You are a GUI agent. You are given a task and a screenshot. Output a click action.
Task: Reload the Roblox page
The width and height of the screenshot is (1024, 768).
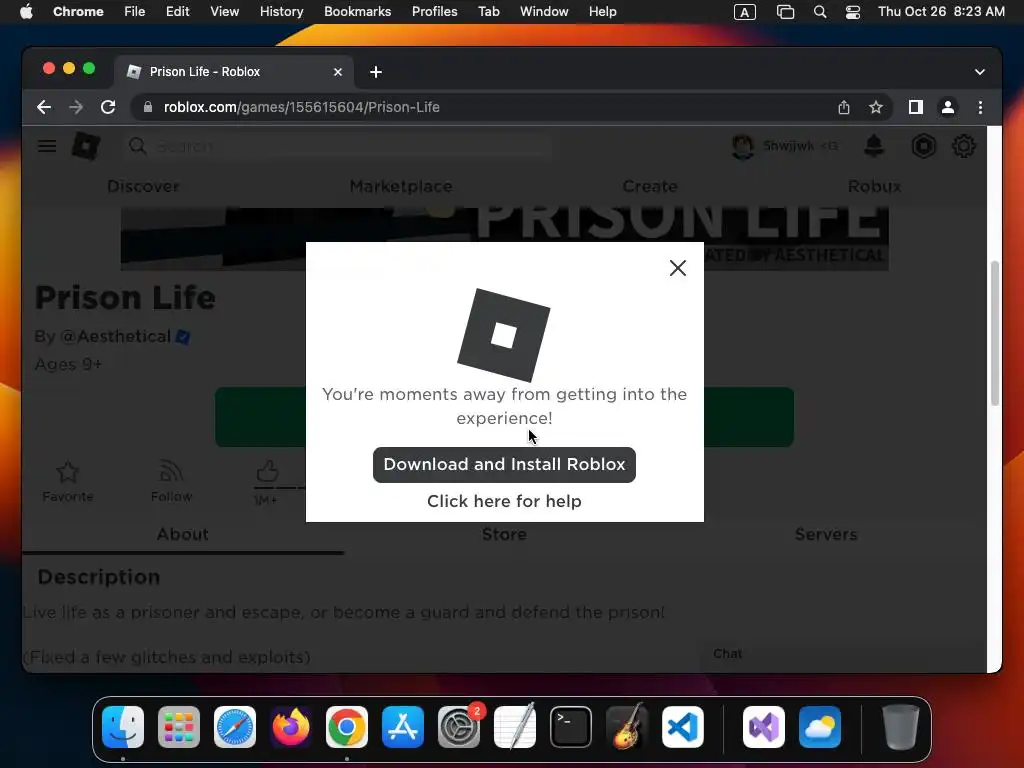pos(108,107)
